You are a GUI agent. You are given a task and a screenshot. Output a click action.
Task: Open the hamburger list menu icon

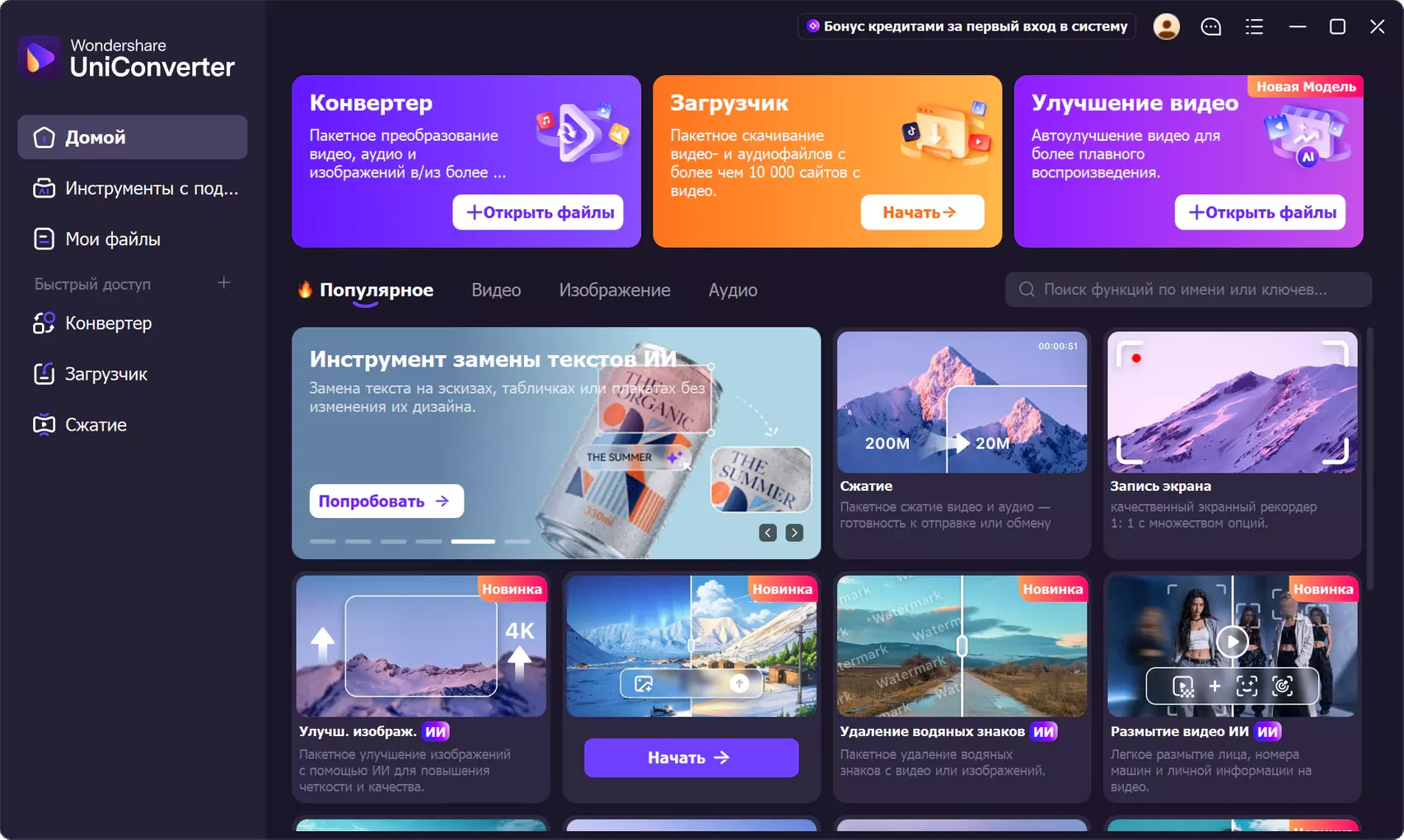coord(1254,26)
